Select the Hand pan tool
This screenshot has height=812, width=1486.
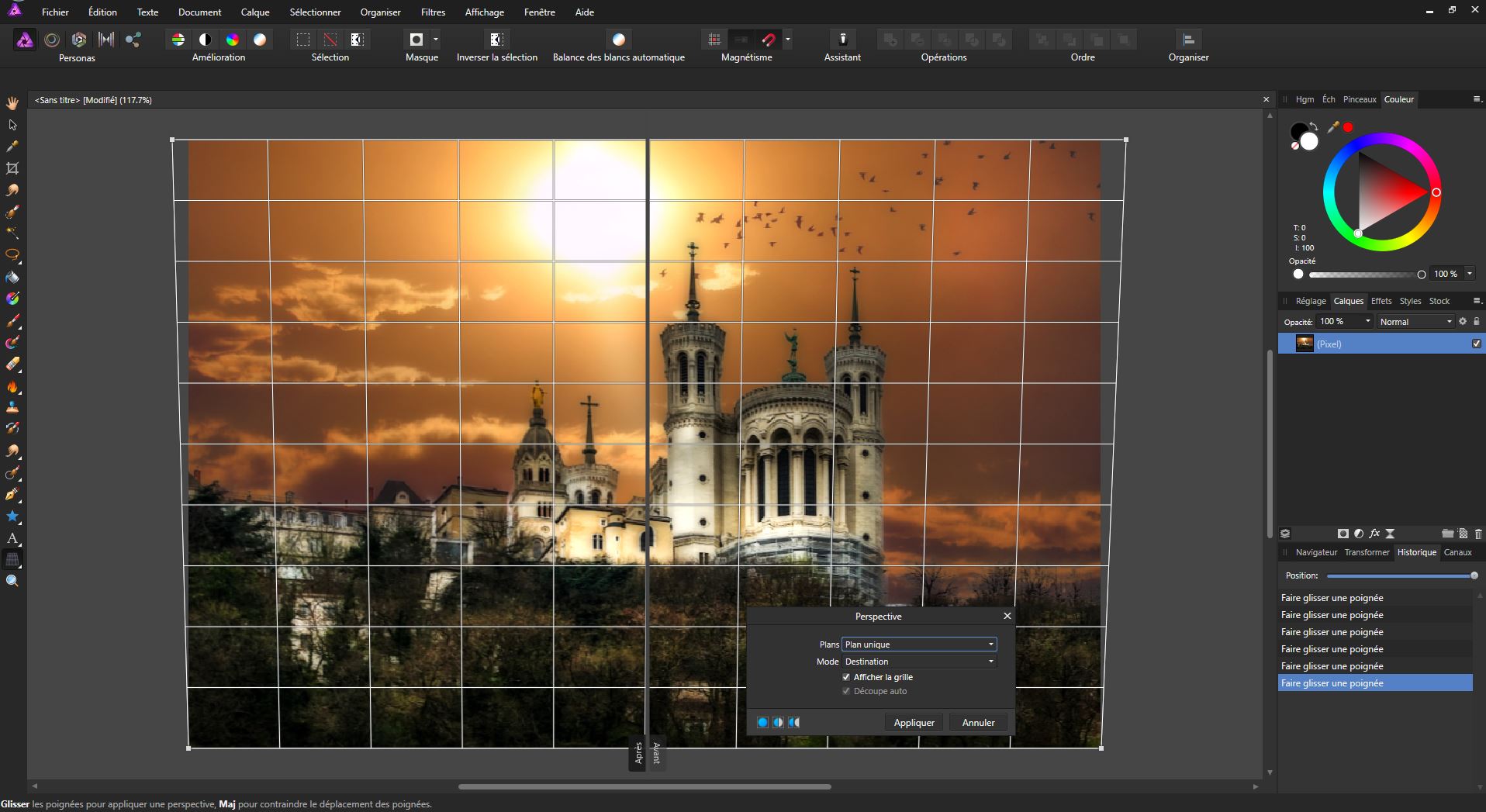point(12,103)
